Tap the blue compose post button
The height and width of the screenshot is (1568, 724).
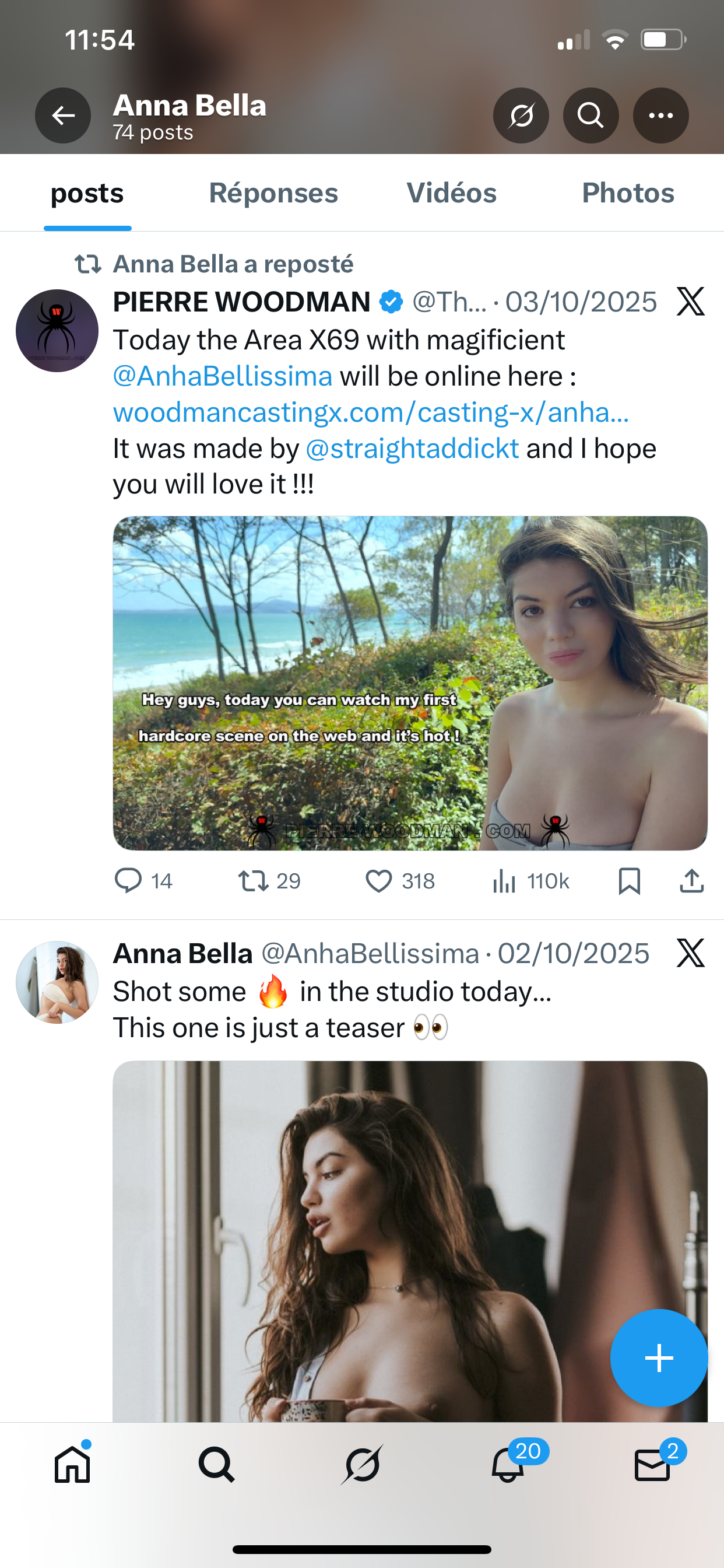tap(659, 1358)
